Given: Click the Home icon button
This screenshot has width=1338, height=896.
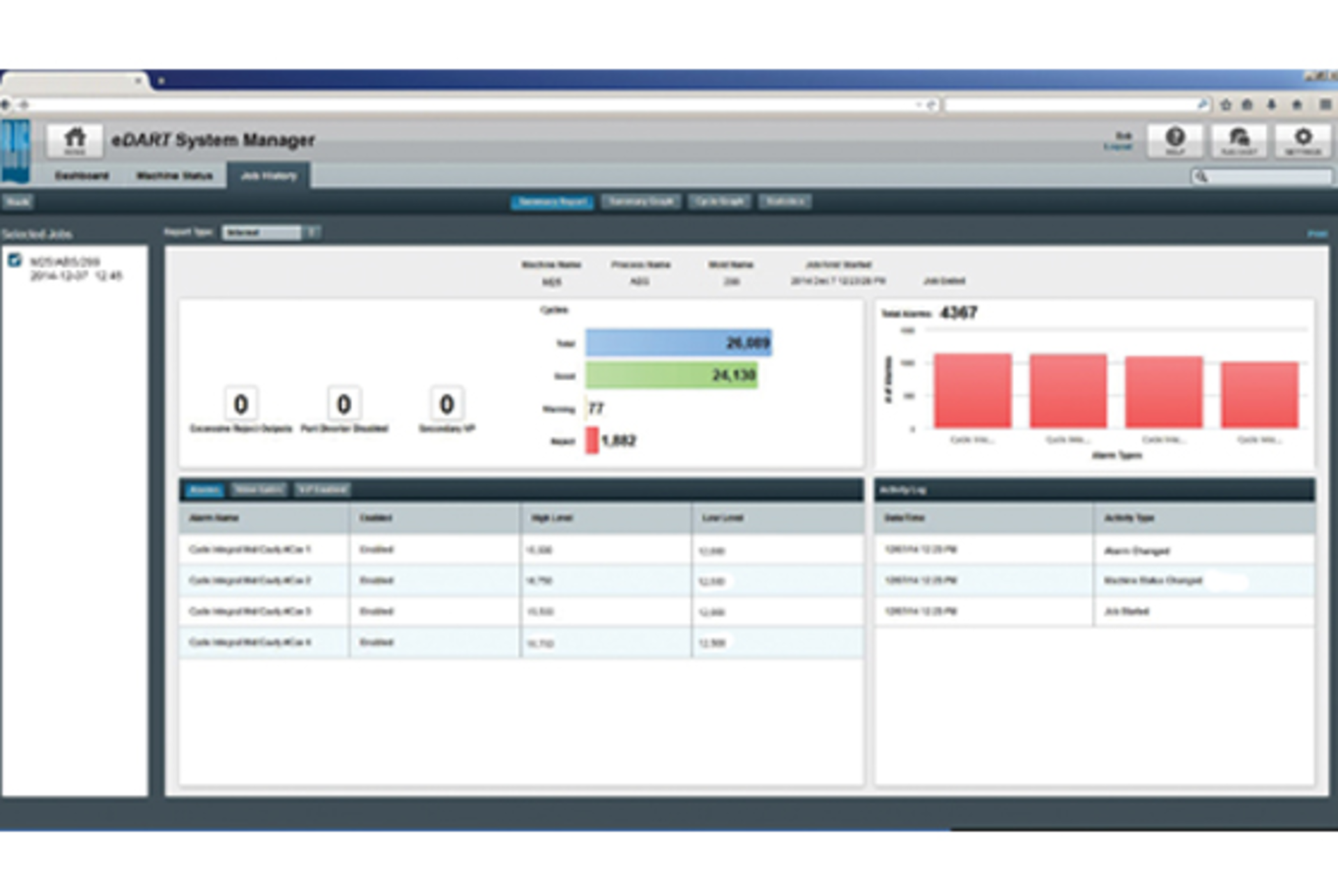Looking at the screenshot, I should tap(75, 140).
